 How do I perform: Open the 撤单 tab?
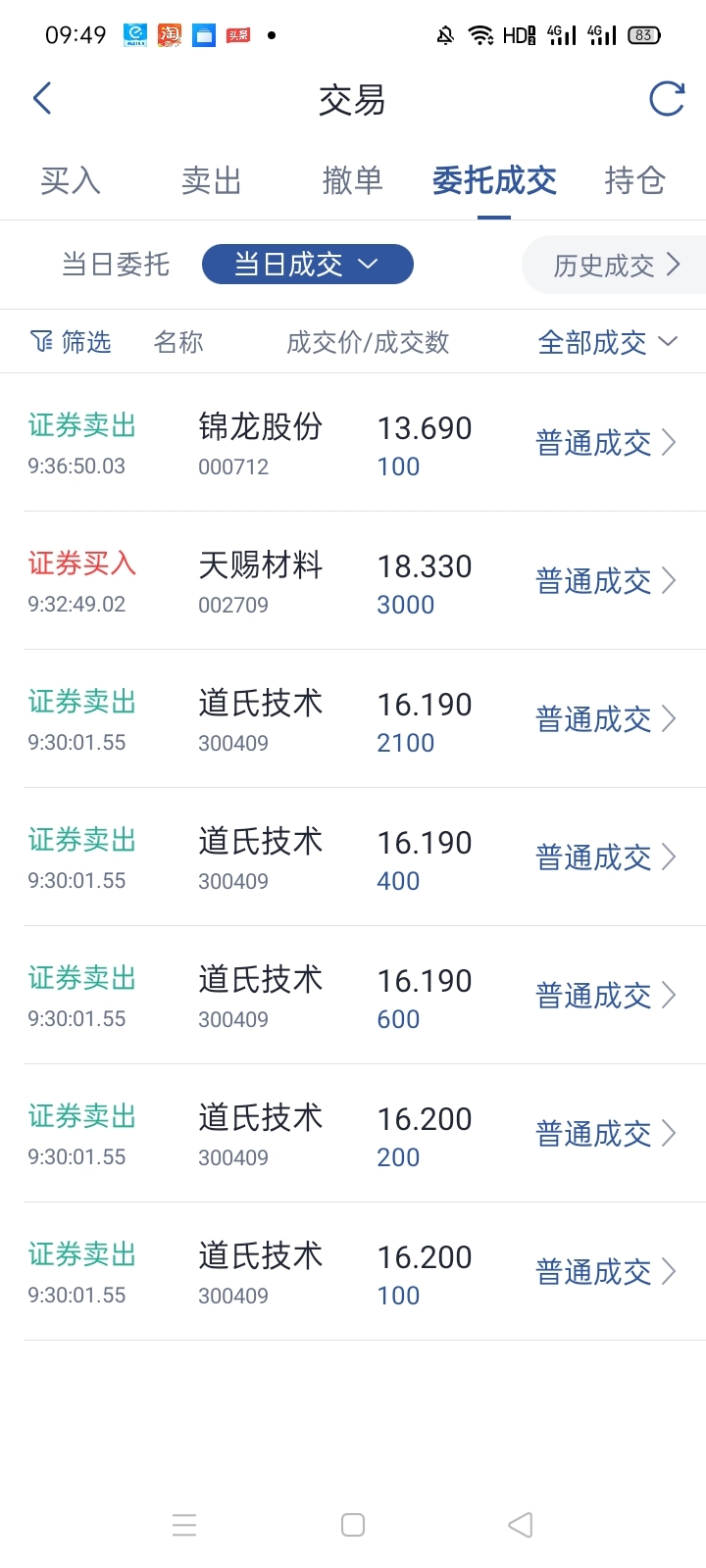click(x=353, y=181)
